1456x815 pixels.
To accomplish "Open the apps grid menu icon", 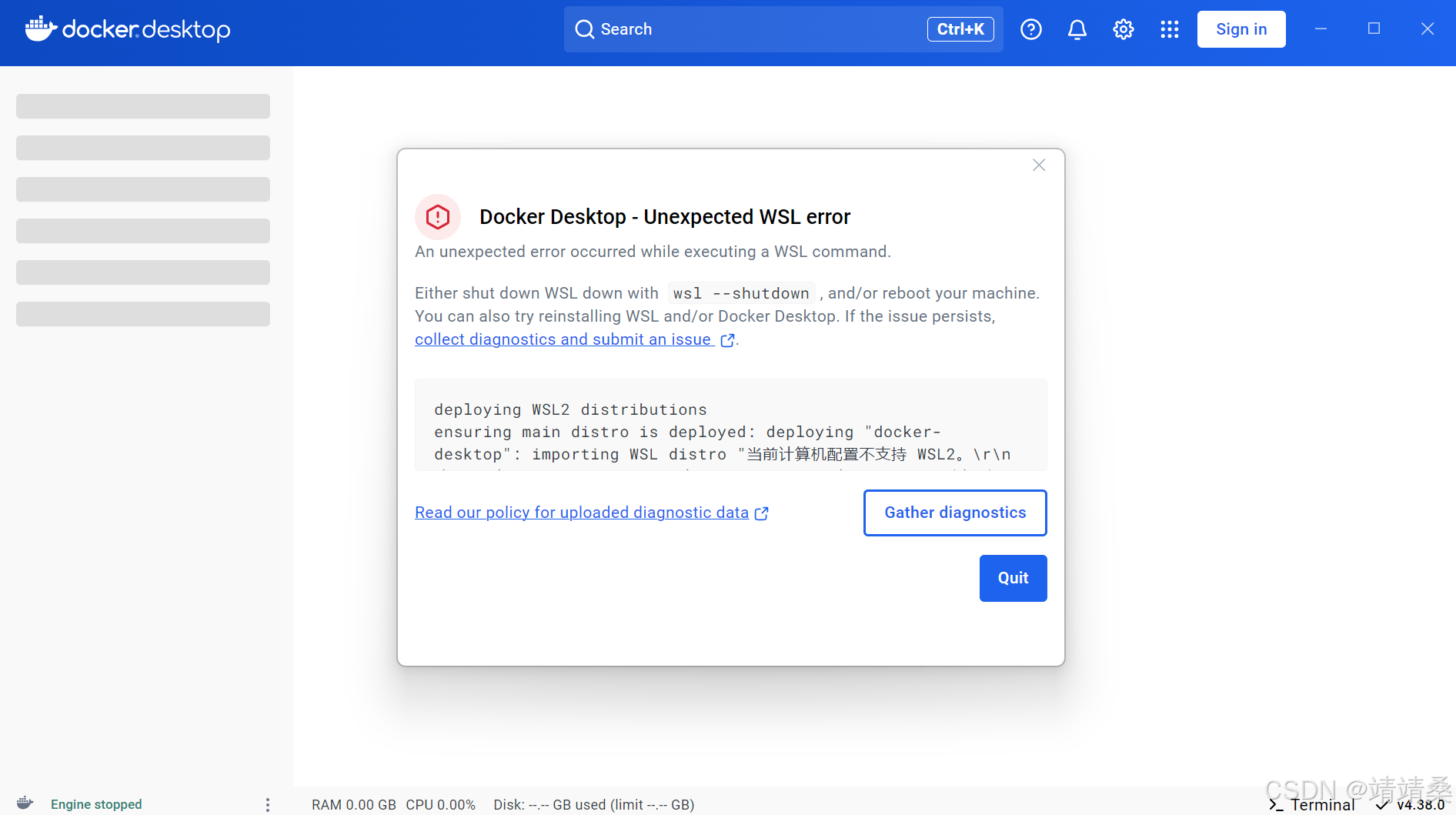I will tap(1169, 29).
